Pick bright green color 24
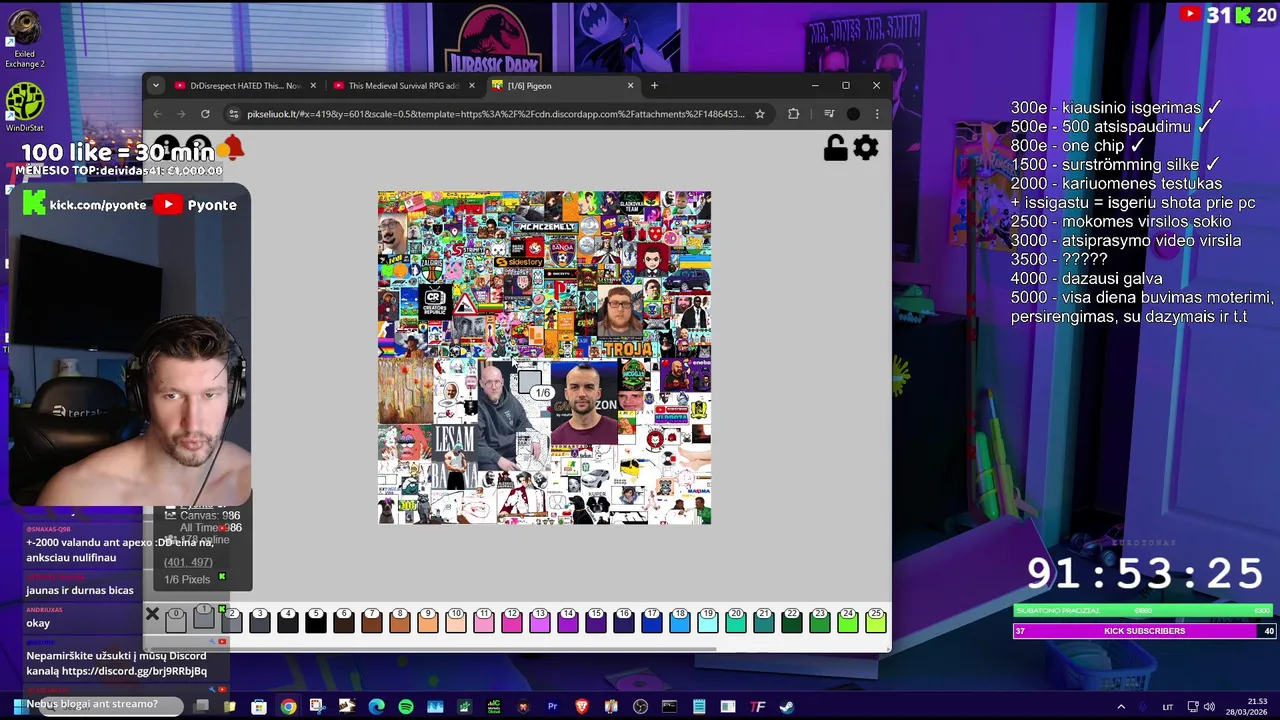 coord(847,620)
